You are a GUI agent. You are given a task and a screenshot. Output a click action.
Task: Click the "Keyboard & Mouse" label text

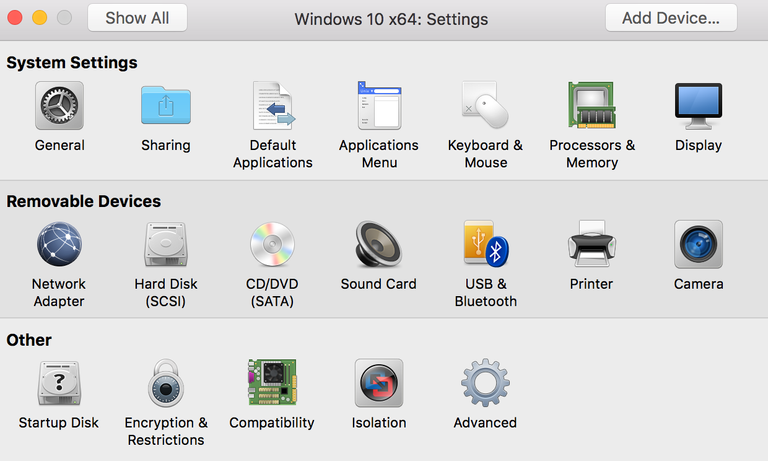coord(485,154)
